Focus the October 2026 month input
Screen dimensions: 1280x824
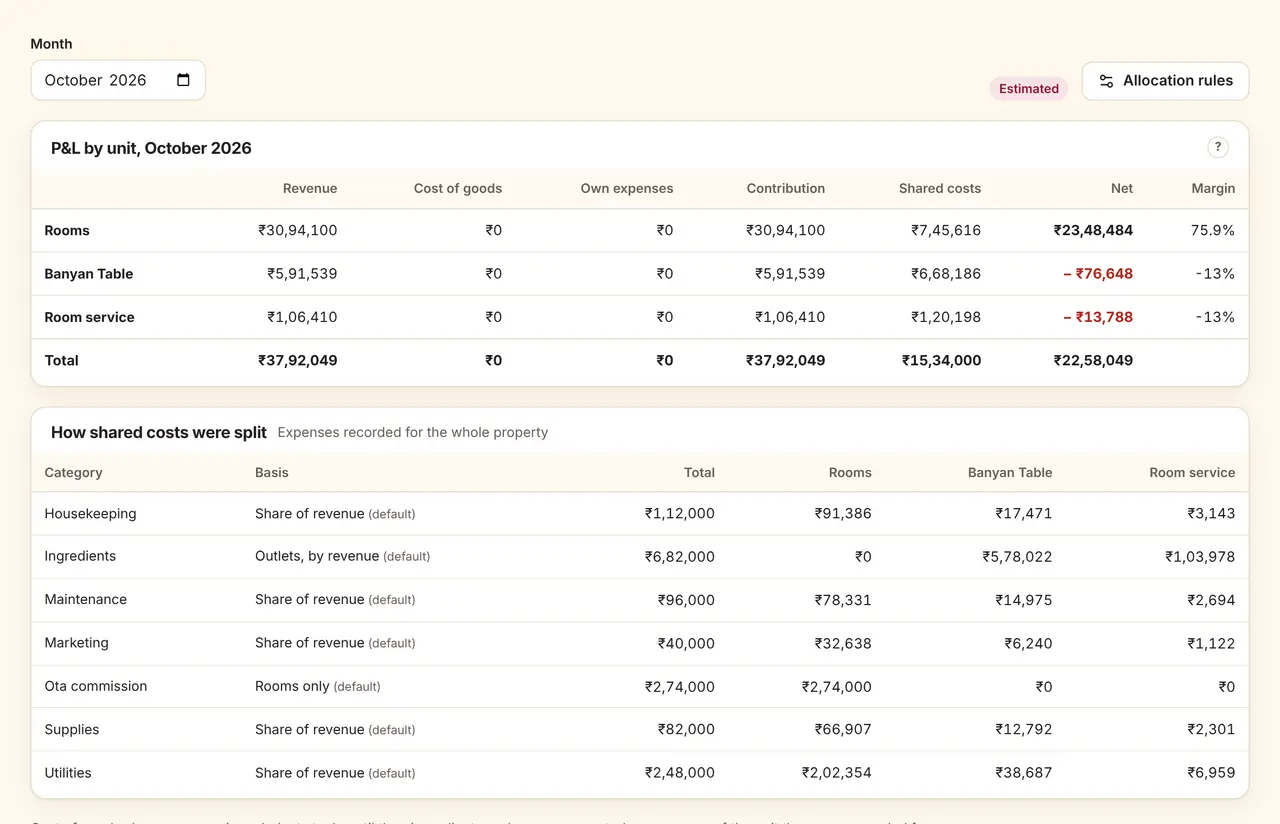(118, 80)
